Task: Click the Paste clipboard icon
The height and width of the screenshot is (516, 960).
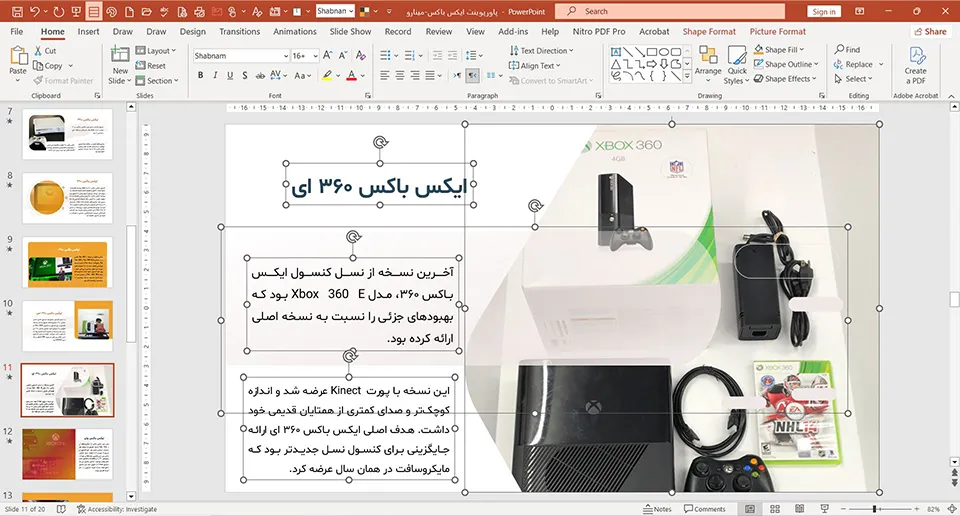Action: (x=18, y=56)
